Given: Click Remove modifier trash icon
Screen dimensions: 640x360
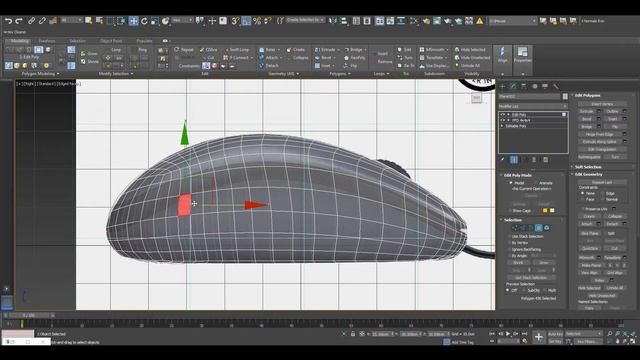Looking at the screenshot, I should click(x=534, y=160).
